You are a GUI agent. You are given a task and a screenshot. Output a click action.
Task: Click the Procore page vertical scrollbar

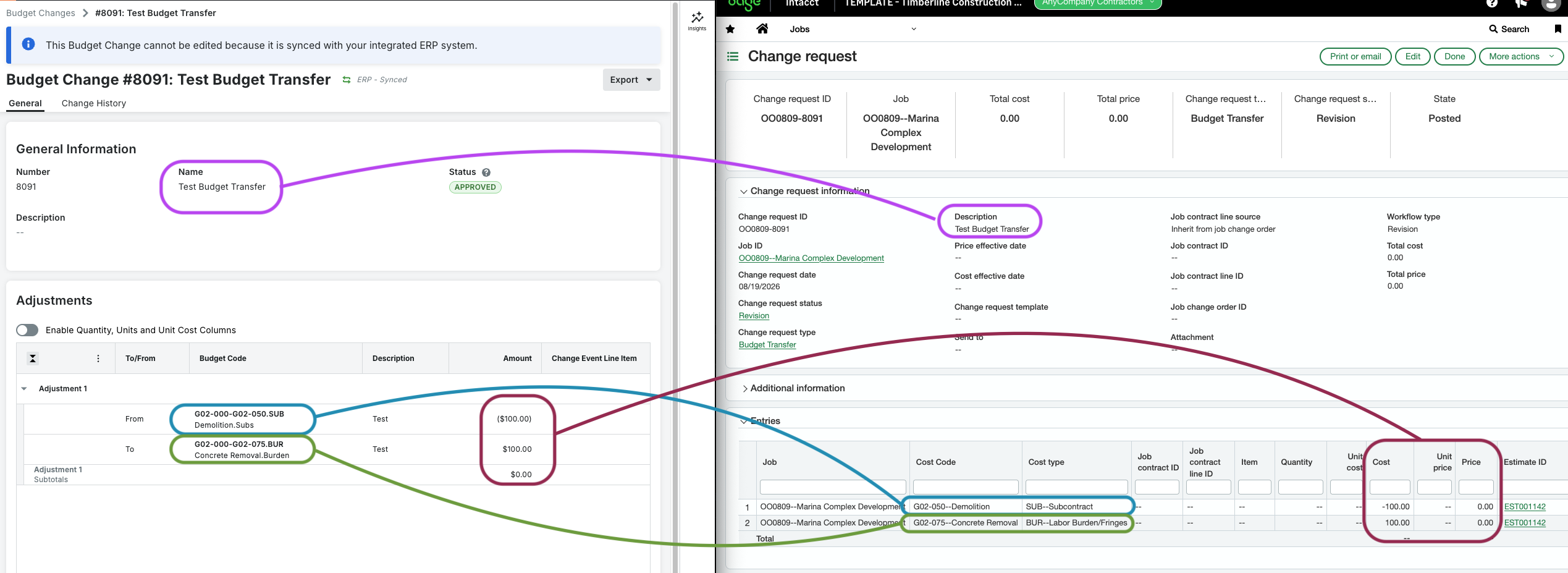676,287
